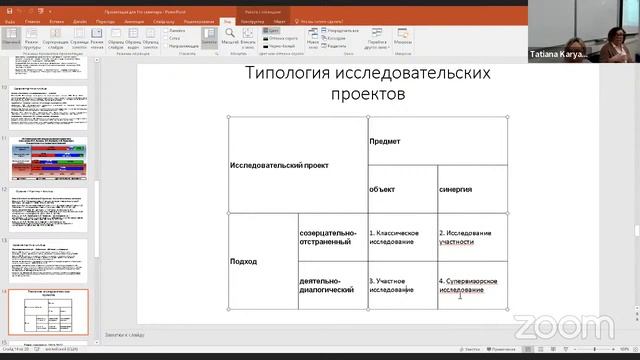This screenshot has width=640, height=360.
Task: Click table cell Исследовательский проект
Action: 298,165
